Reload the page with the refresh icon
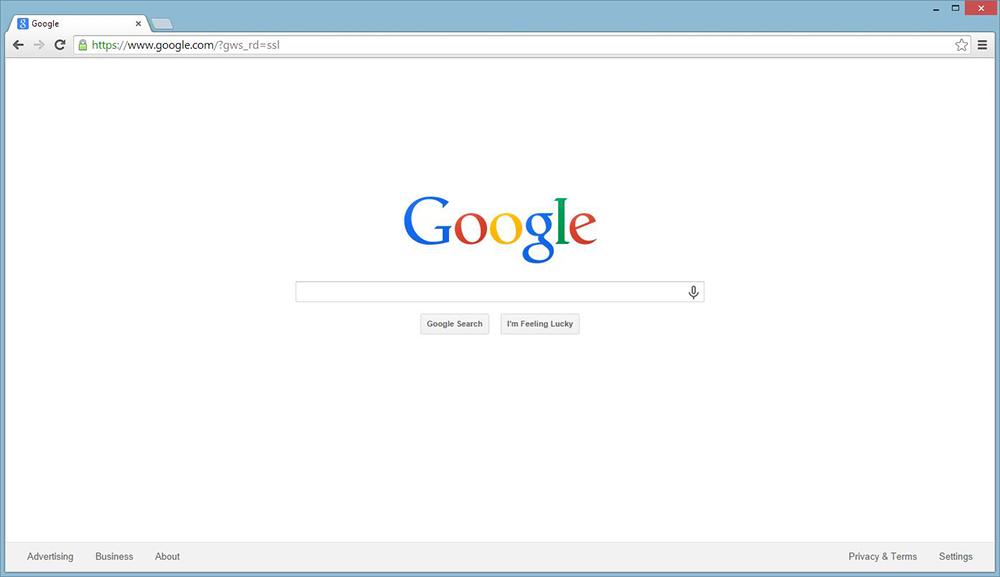Image resolution: width=1000 pixels, height=577 pixels. tap(59, 44)
